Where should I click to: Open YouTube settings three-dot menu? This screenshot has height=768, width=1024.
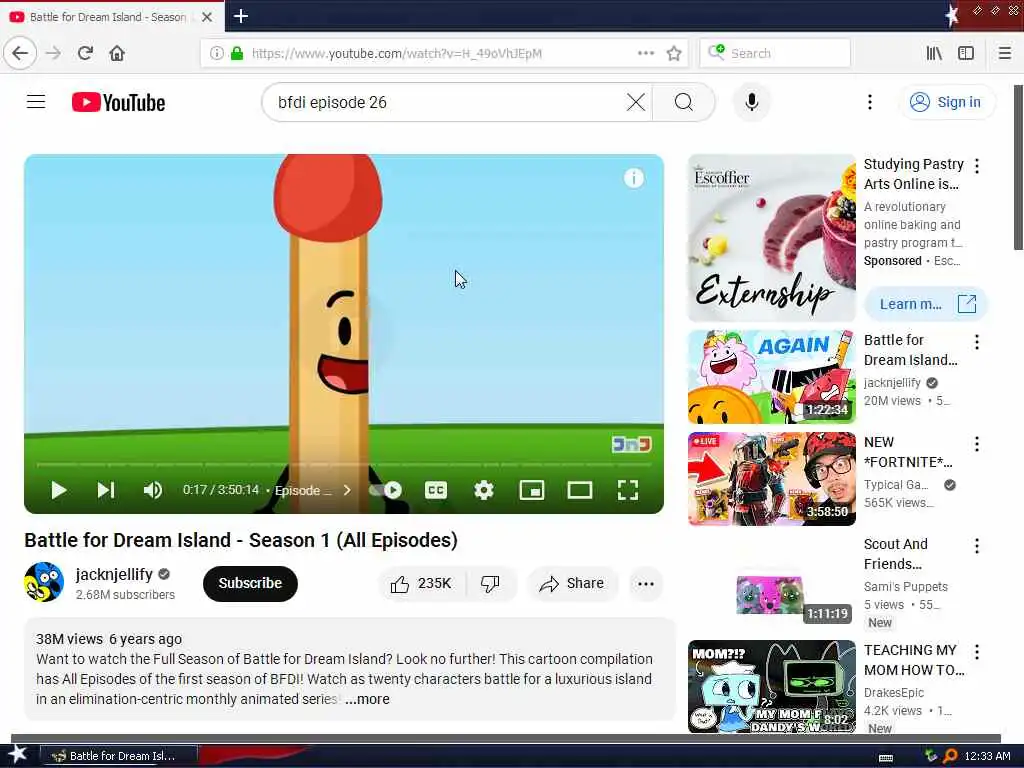coord(869,102)
